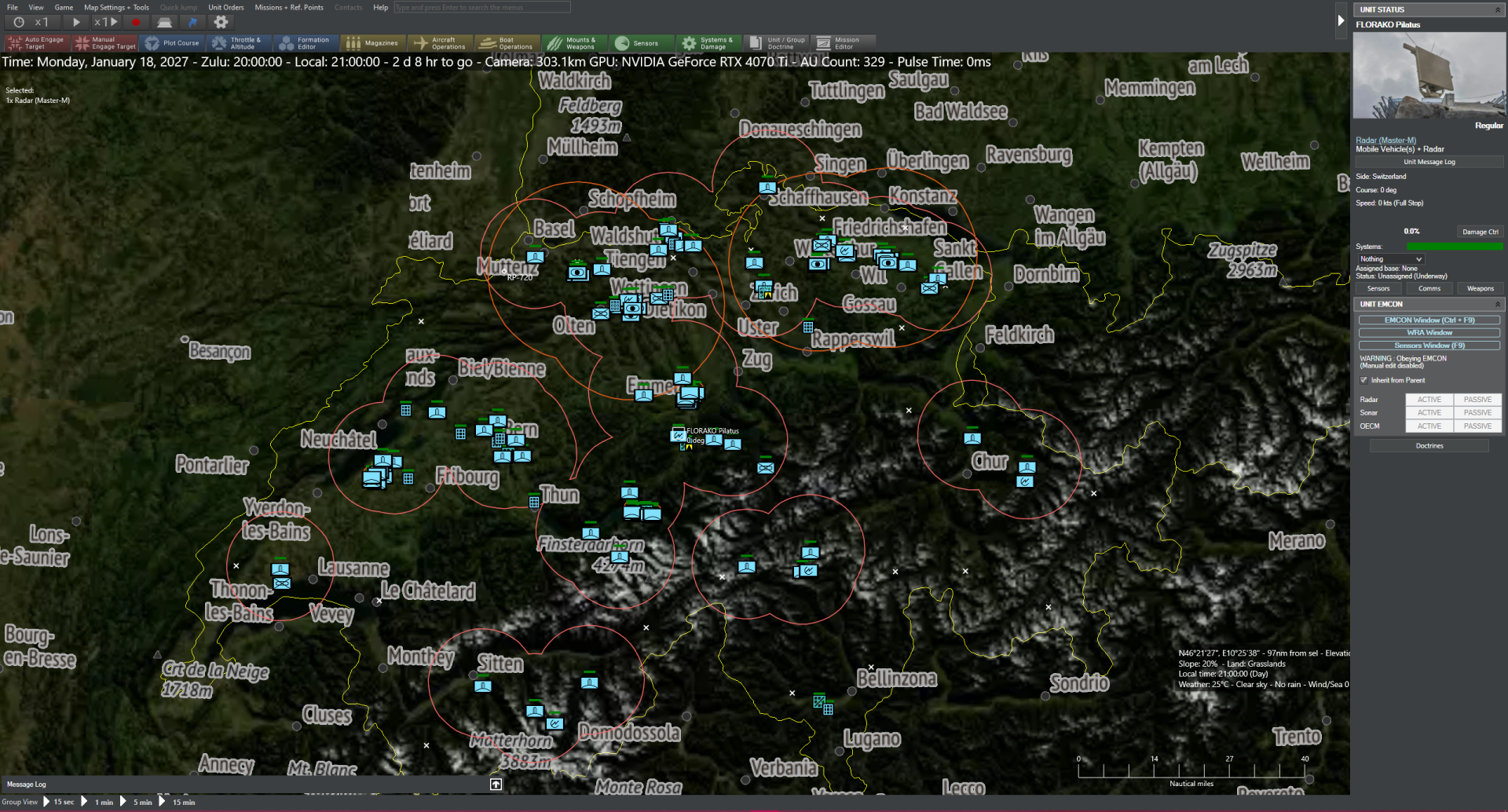Start the simulation with the play button

(x=76, y=23)
